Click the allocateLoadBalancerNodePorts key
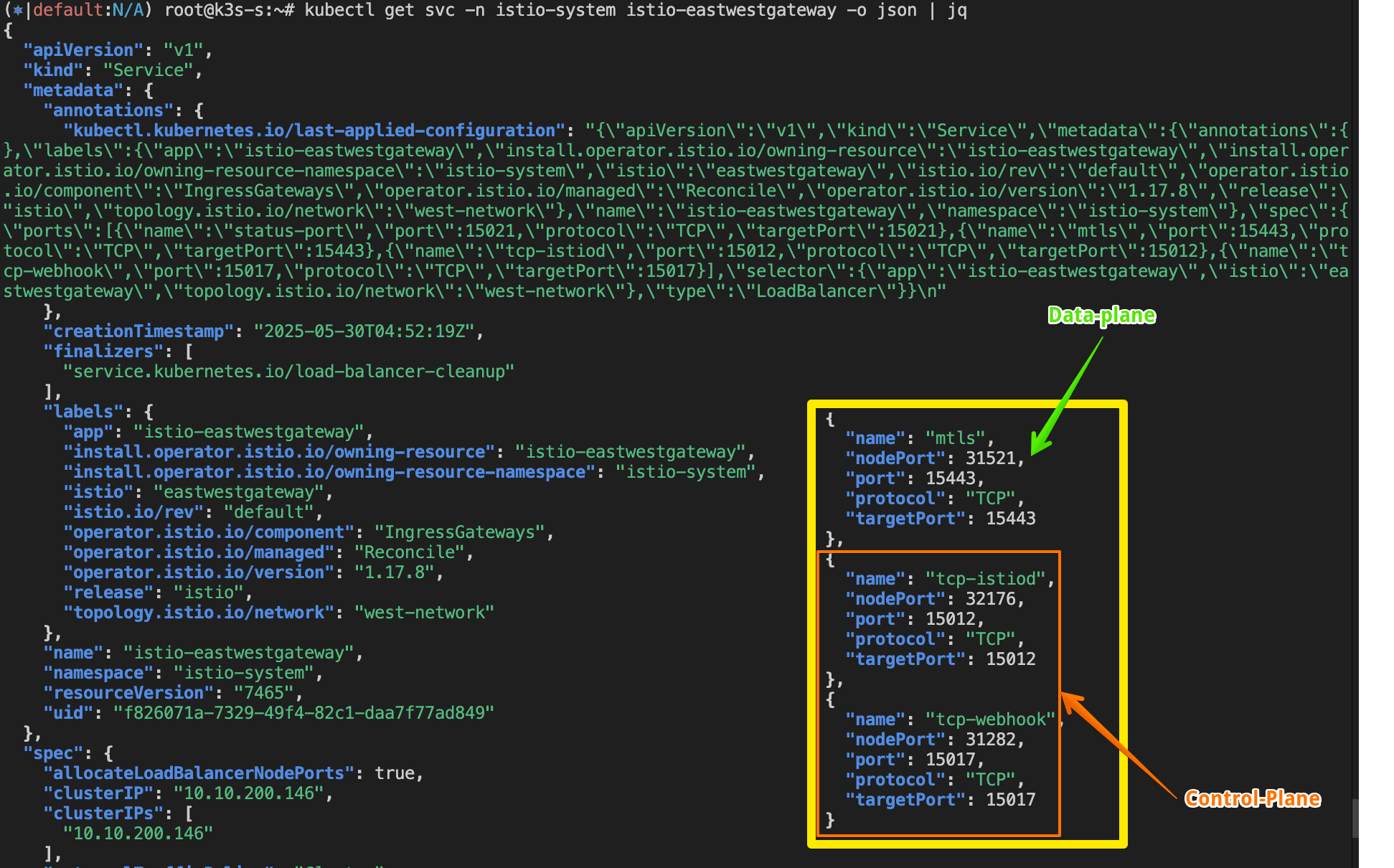This screenshot has height=868, width=1394. tap(199, 773)
